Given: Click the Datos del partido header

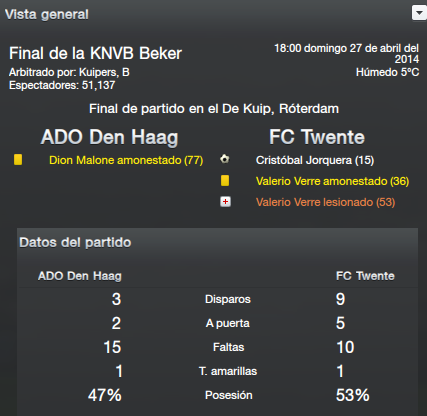Looking at the screenshot, I should [x=75, y=242].
